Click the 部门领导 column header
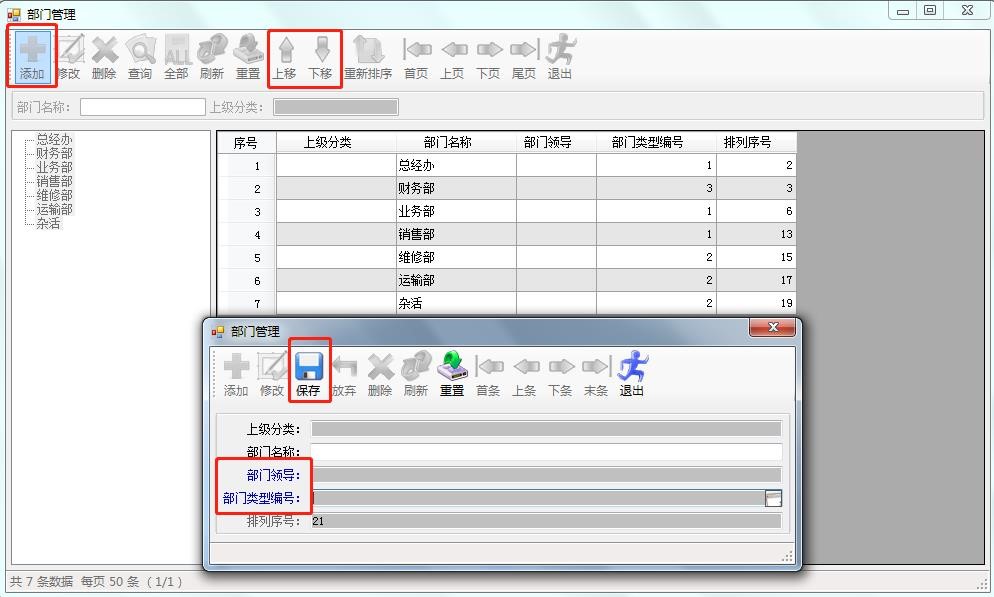This screenshot has width=994, height=597. 556,143
